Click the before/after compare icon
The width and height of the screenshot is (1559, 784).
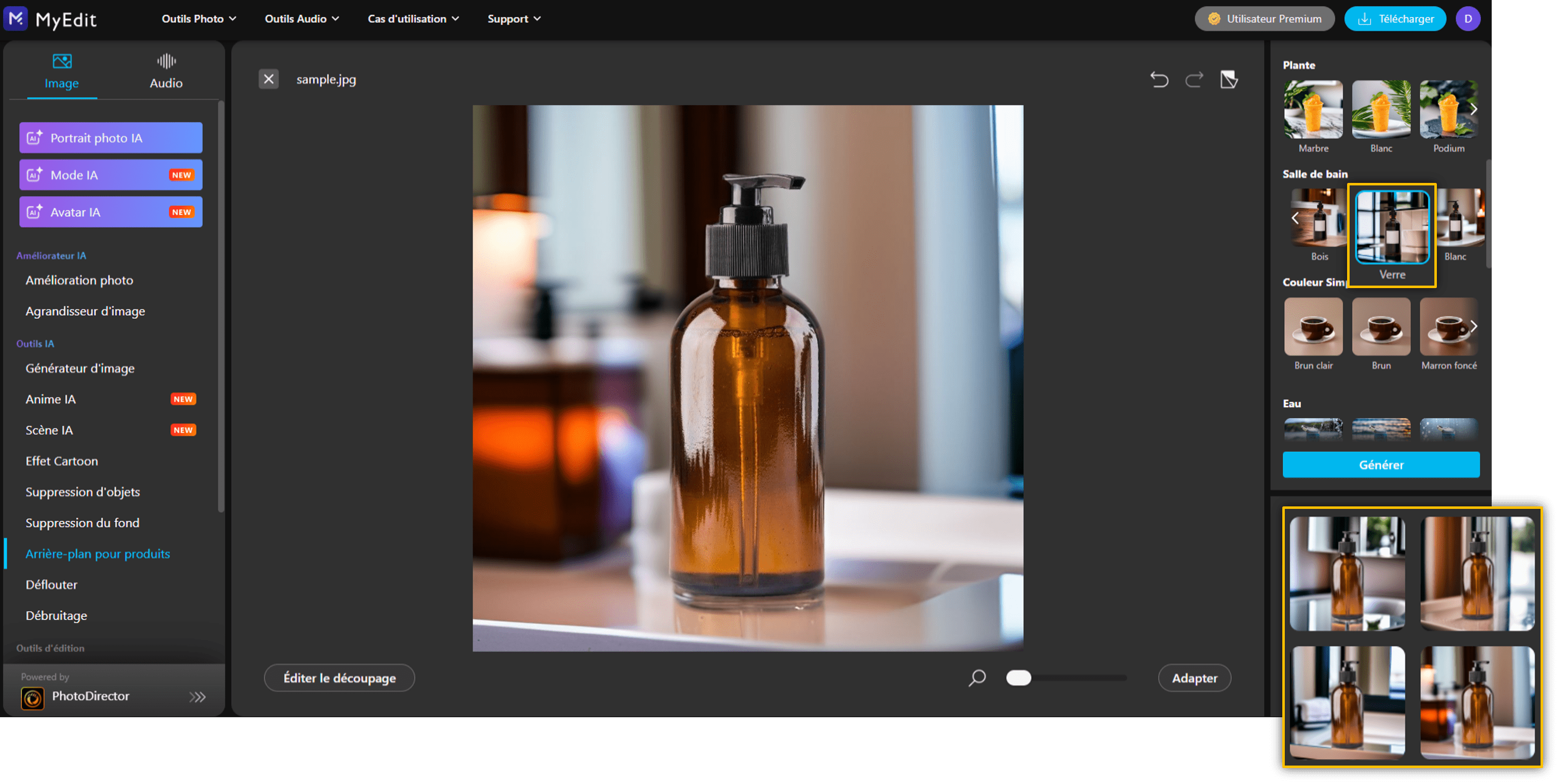tap(1228, 79)
